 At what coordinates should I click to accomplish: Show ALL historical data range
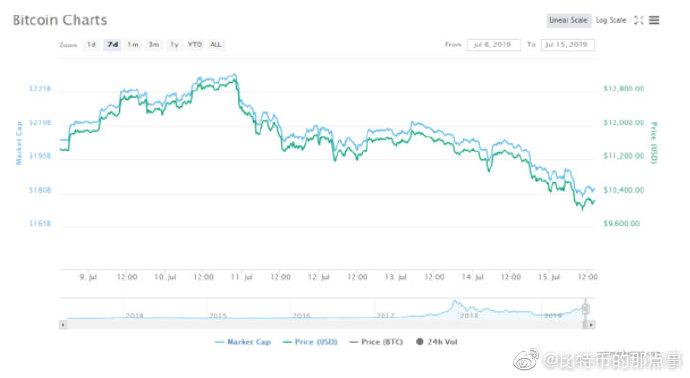[x=216, y=44]
